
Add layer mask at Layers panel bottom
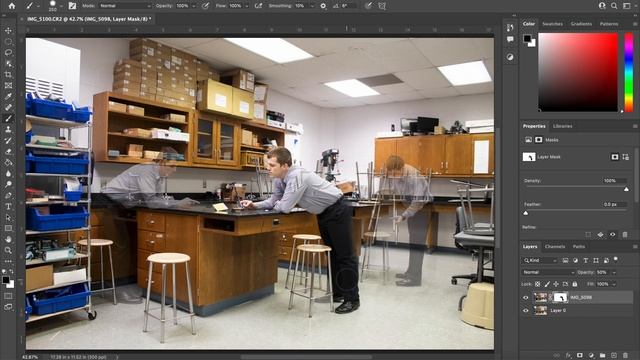click(580, 356)
